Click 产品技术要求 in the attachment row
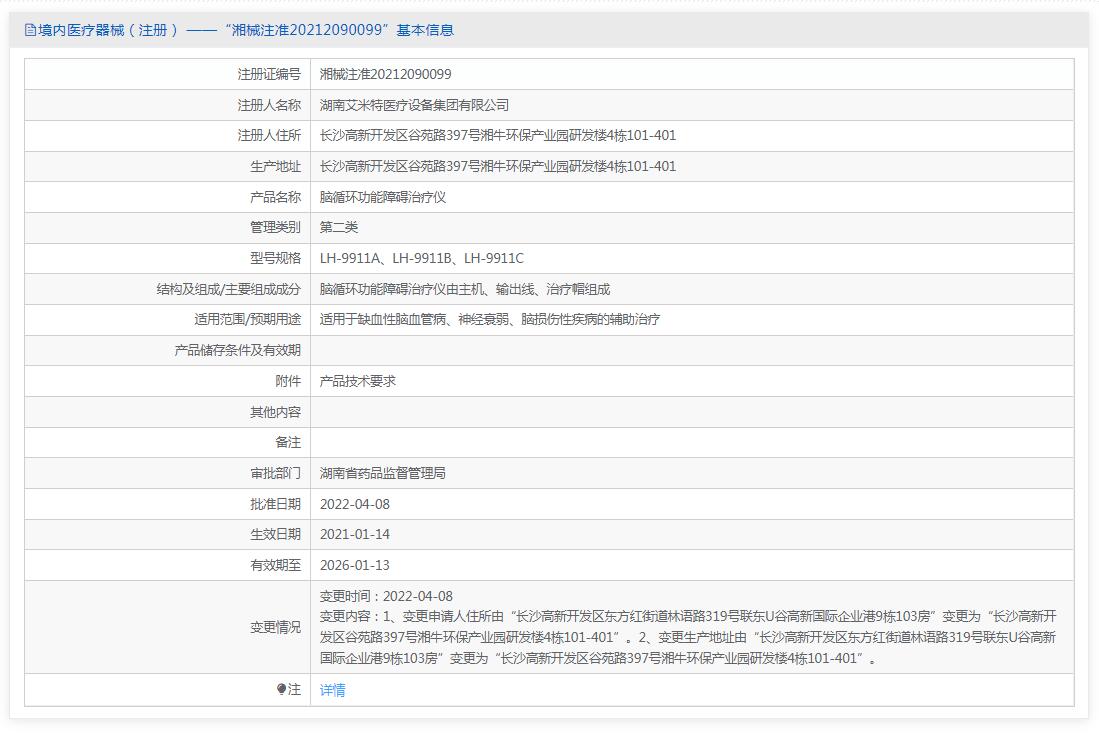Viewport: 1099px width, 741px height. pos(357,381)
